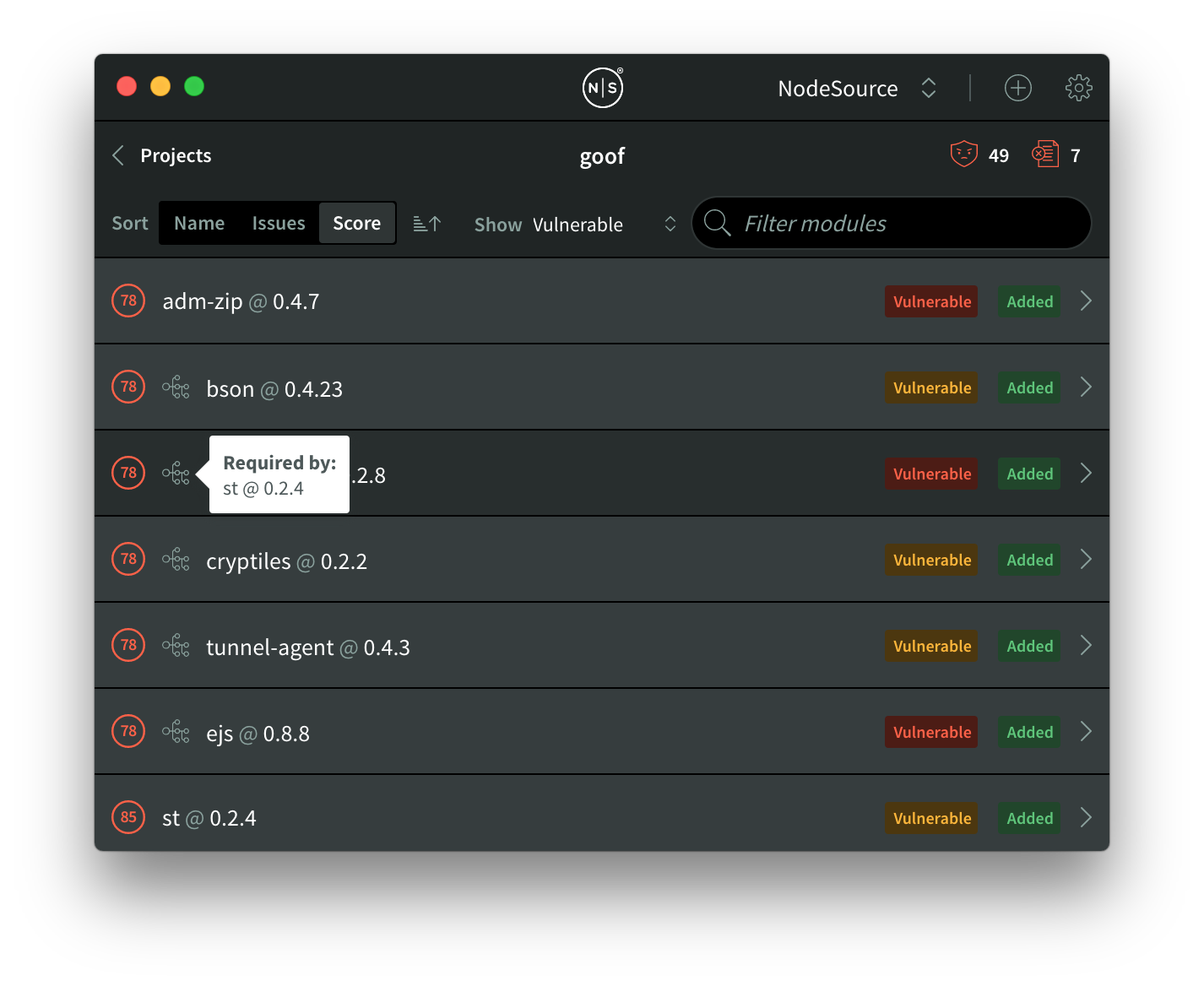Show dependency tree icon for ejs
The image size is (1204, 986).
coord(176,732)
